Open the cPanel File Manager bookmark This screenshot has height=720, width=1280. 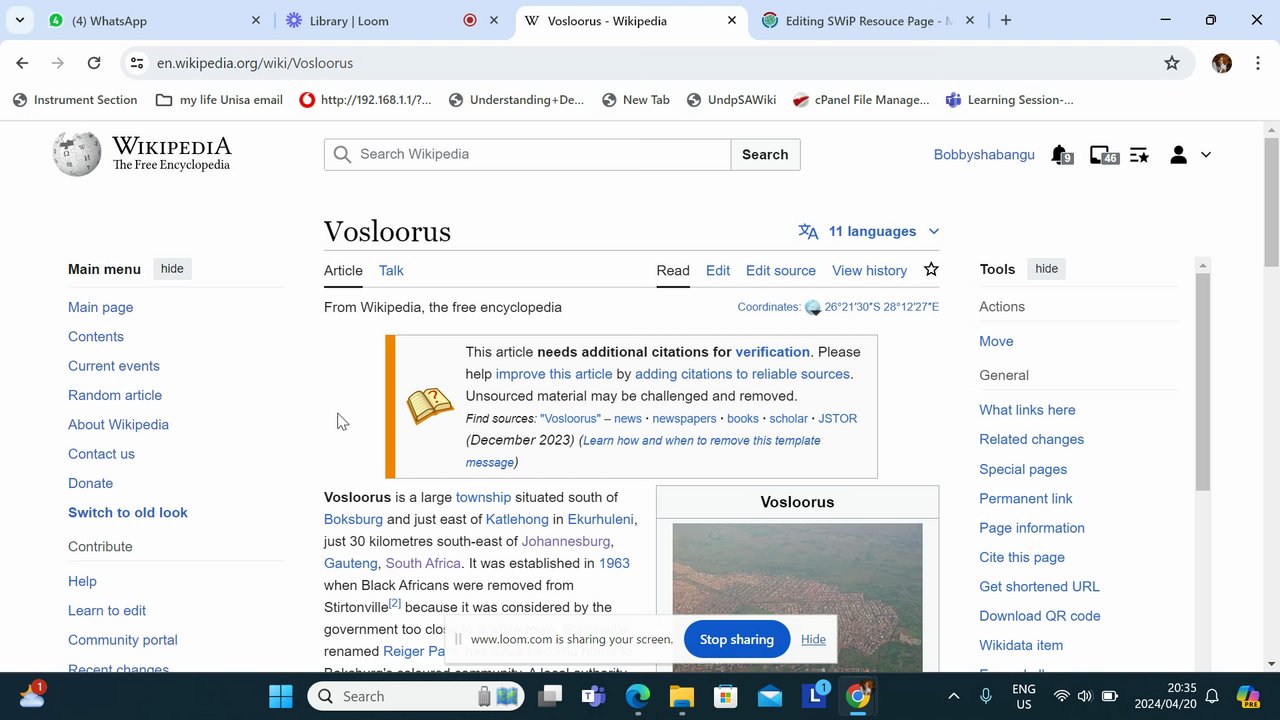[861, 100]
